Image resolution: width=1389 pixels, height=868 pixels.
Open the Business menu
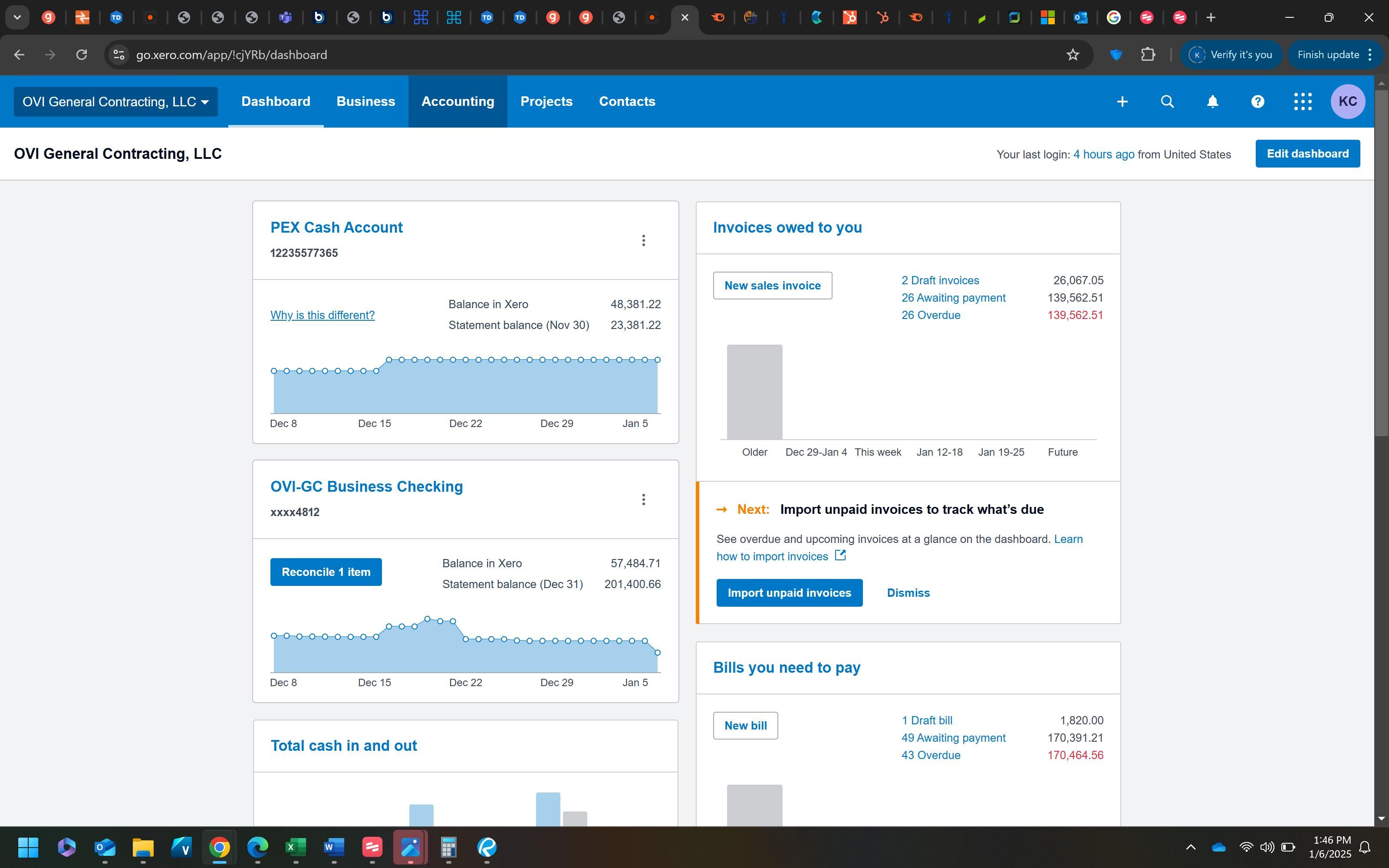[x=365, y=102]
